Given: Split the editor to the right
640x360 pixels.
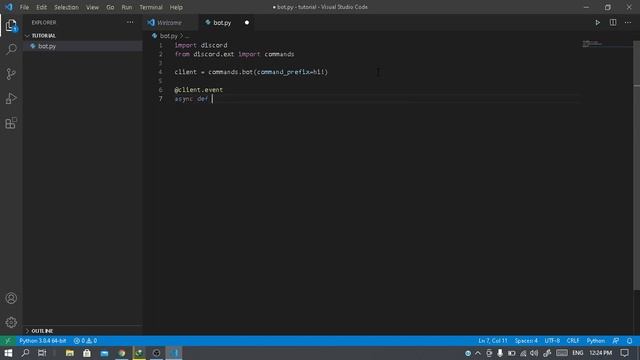Looking at the screenshot, I should [613, 22].
